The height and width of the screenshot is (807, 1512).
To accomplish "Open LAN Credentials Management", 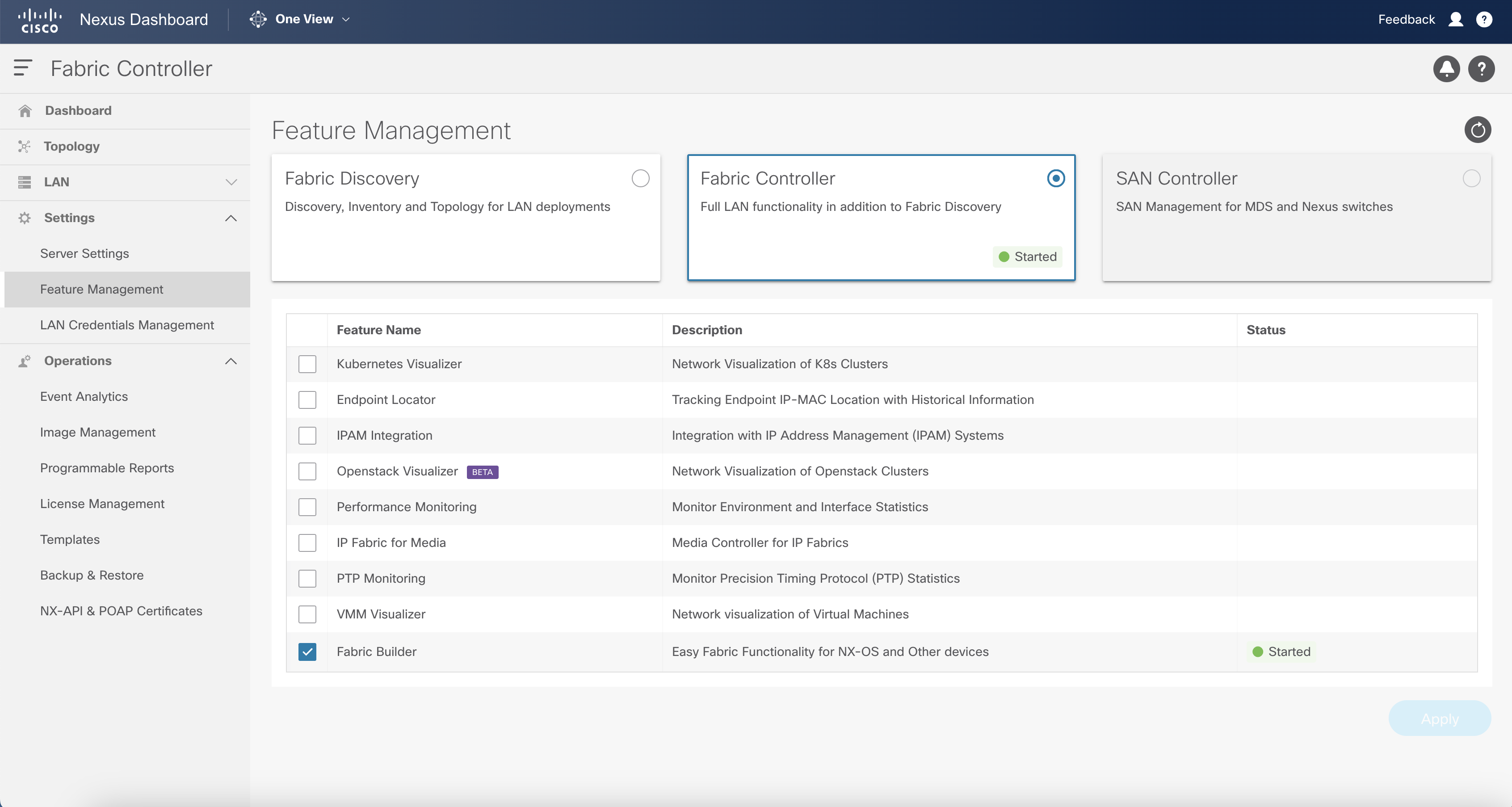I will click(127, 325).
